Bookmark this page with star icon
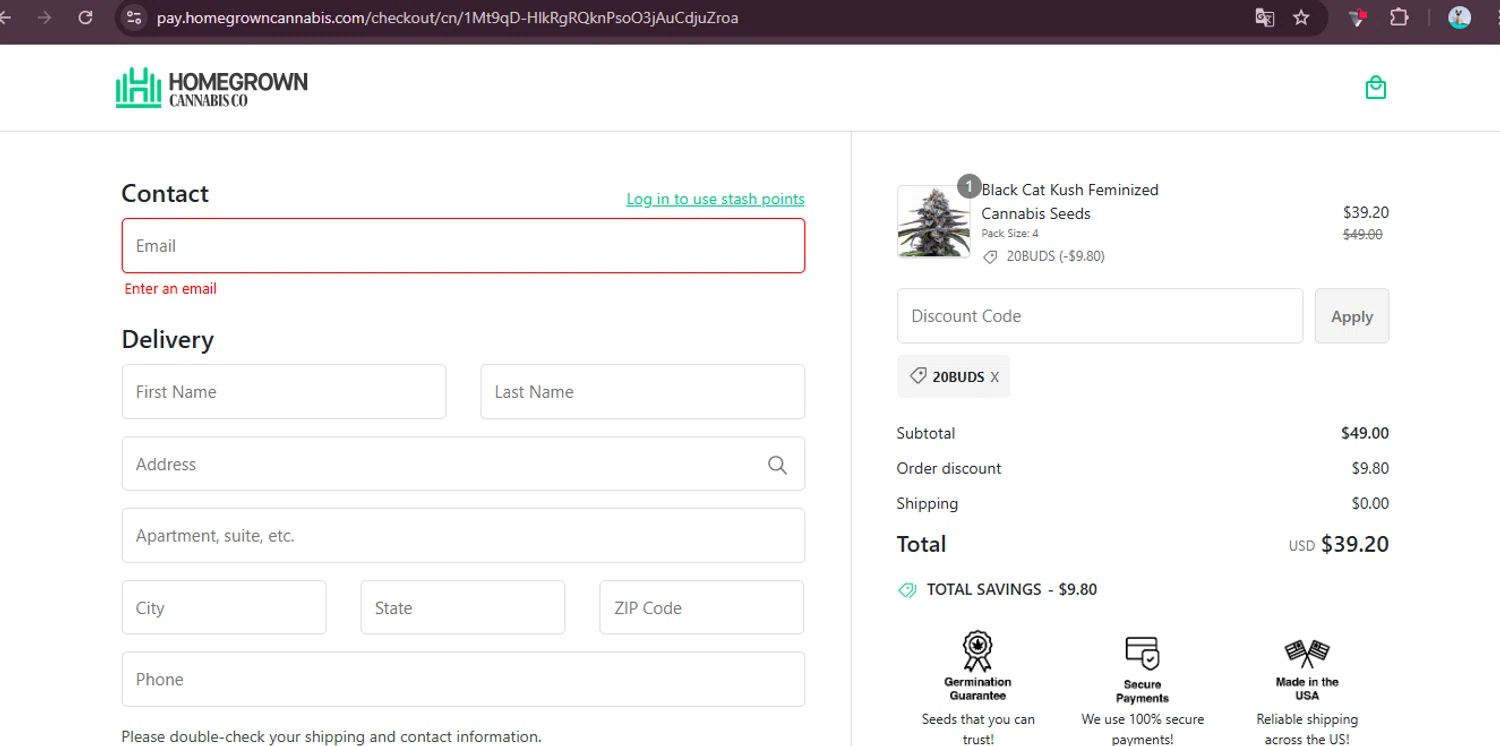The image size is (1500, 746). pyautogui.click(x=1301, y=17)
